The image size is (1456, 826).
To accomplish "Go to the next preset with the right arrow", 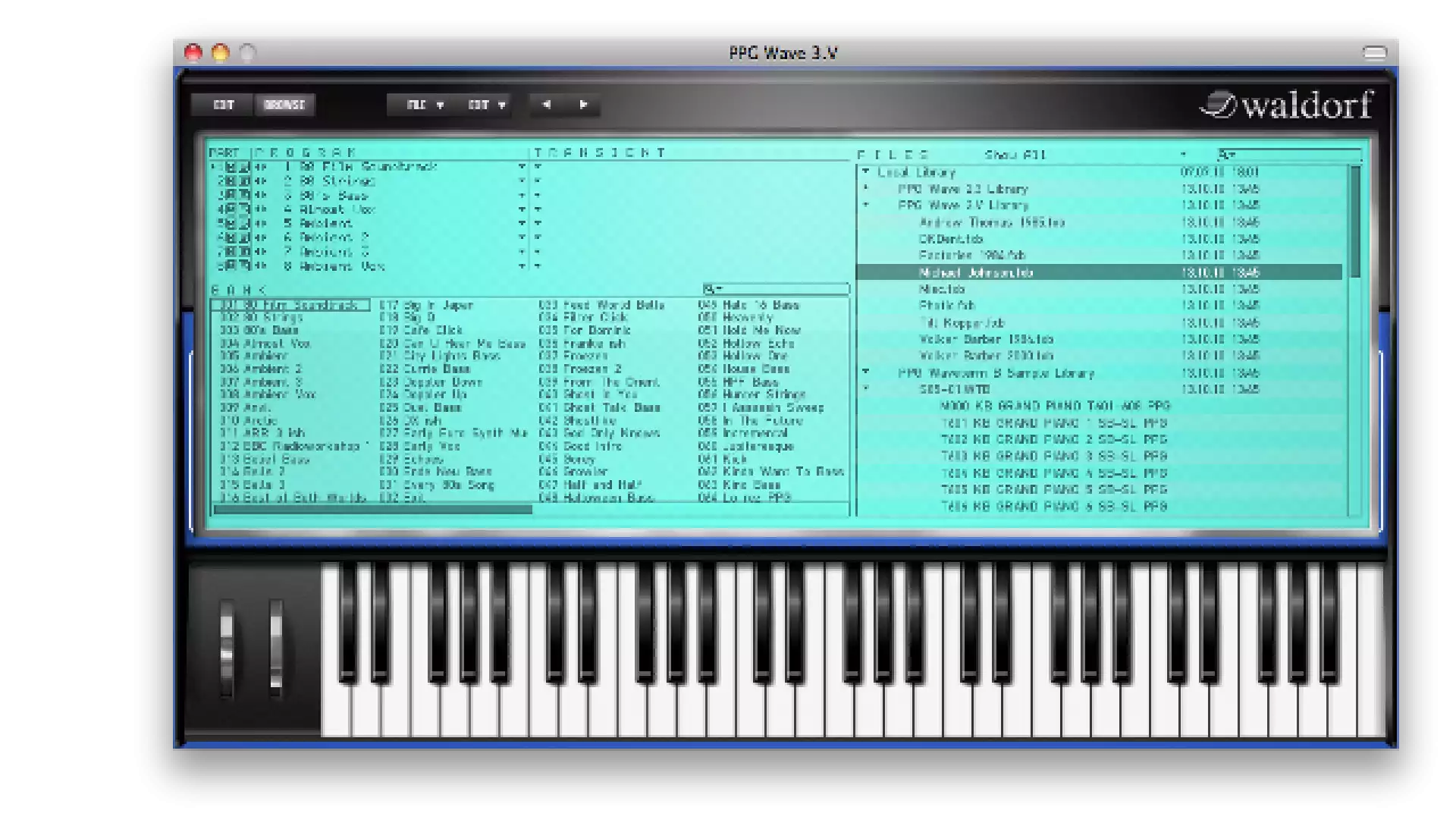I will [583, 105].
